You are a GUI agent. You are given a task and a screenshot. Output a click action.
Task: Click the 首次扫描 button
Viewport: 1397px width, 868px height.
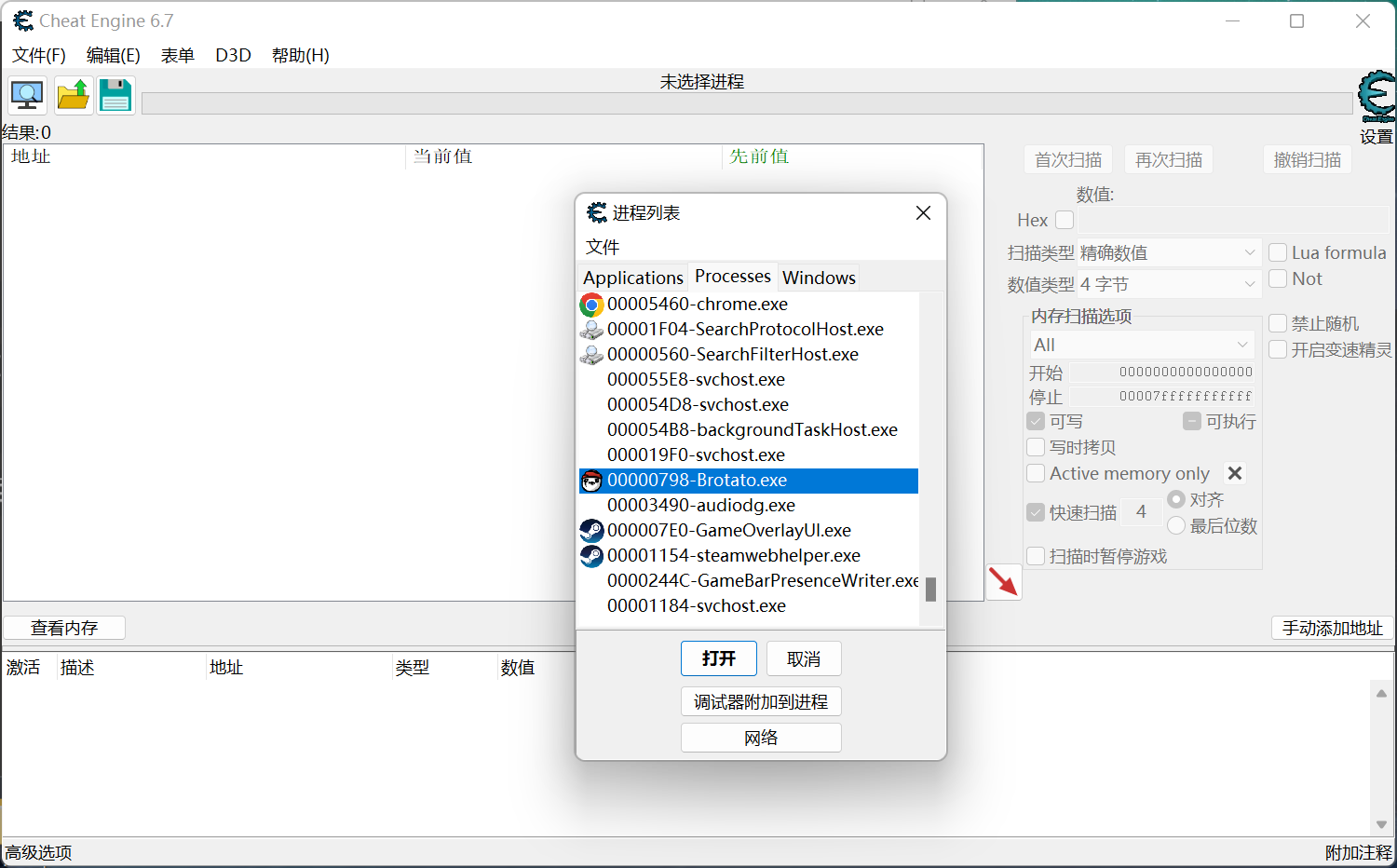(x=1068, y=159)
